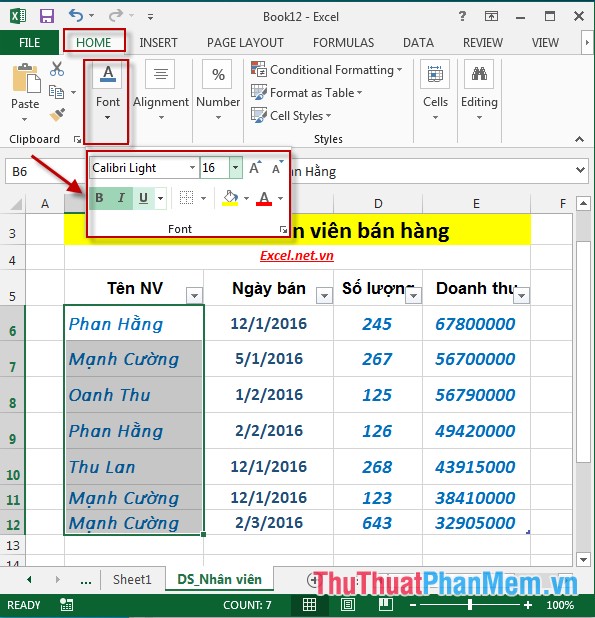Click the zoom in plus icon
Screen dimensions: 595x618
click(x=528, y=605)
